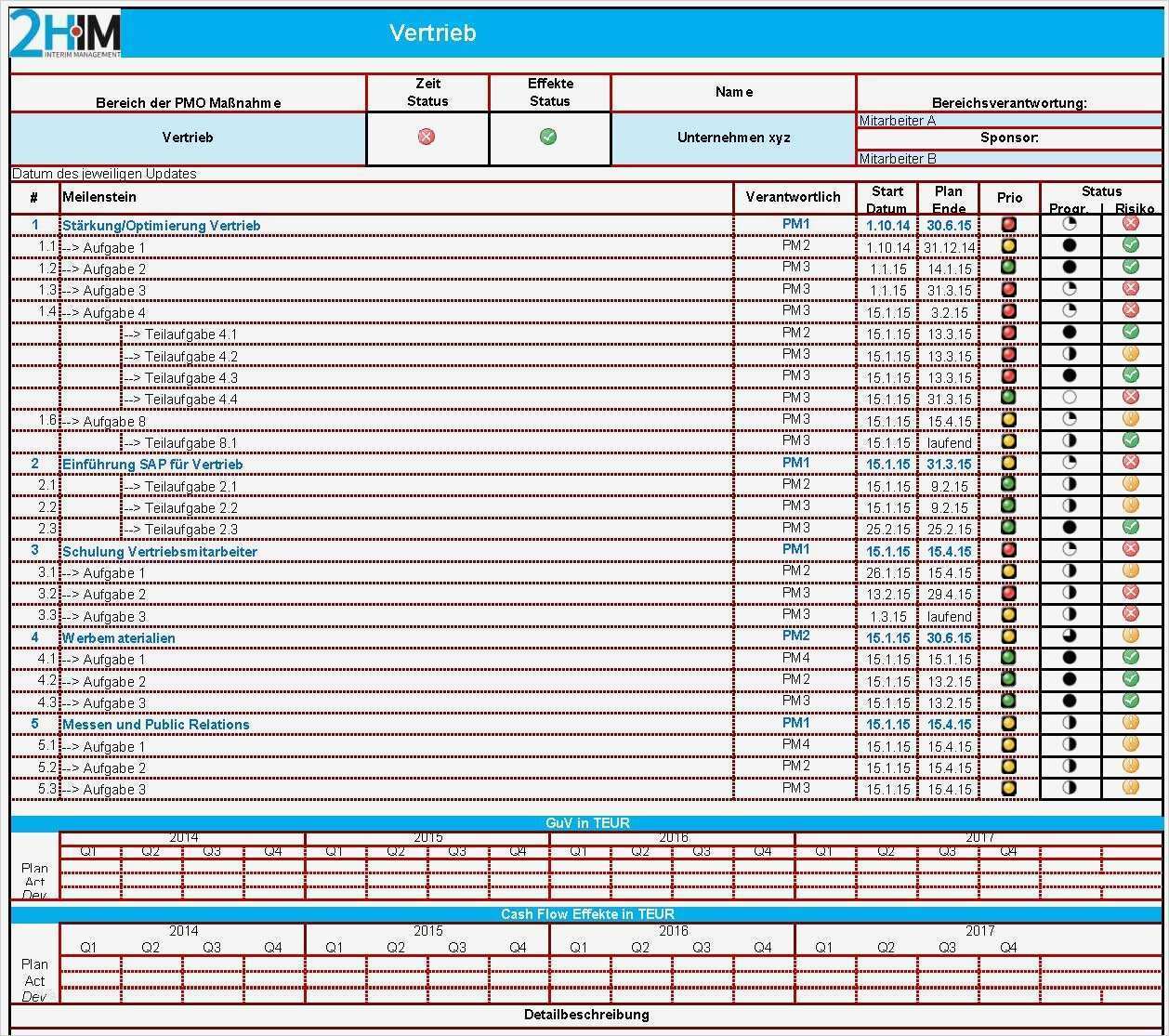Click the Risiko icon in Einführung SAP für Vertrieb row
This screenshot has width=1169, height=1036.
pyautogui.click(x=1130, y=462)
